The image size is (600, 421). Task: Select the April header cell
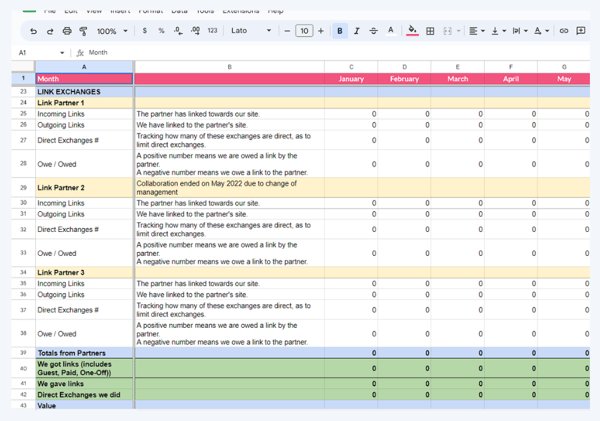pos(511,79)
